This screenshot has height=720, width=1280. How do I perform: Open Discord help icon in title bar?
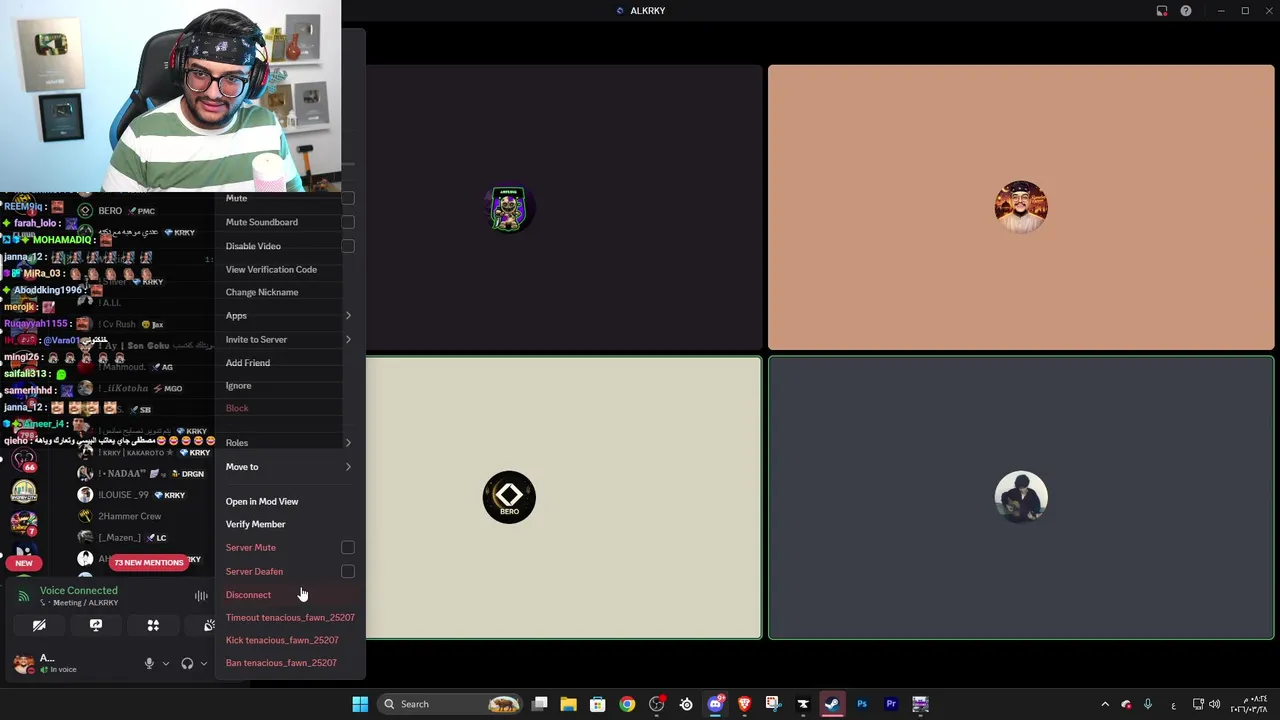click(1186, 11)
